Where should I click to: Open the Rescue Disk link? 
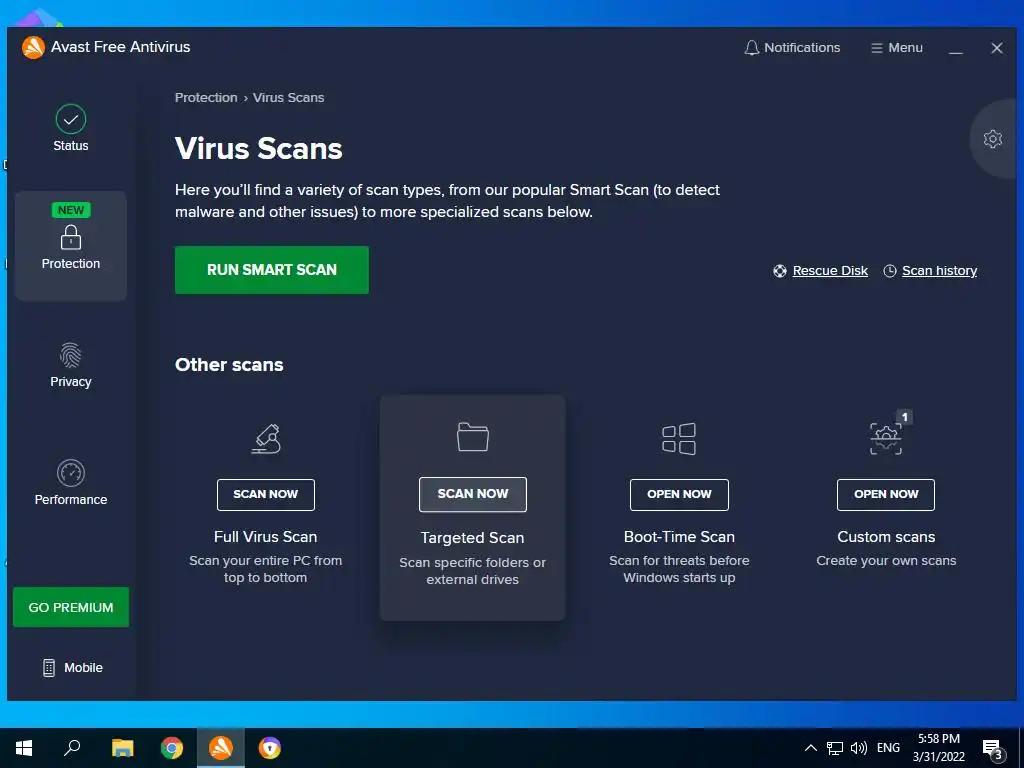tap(830, 270)
